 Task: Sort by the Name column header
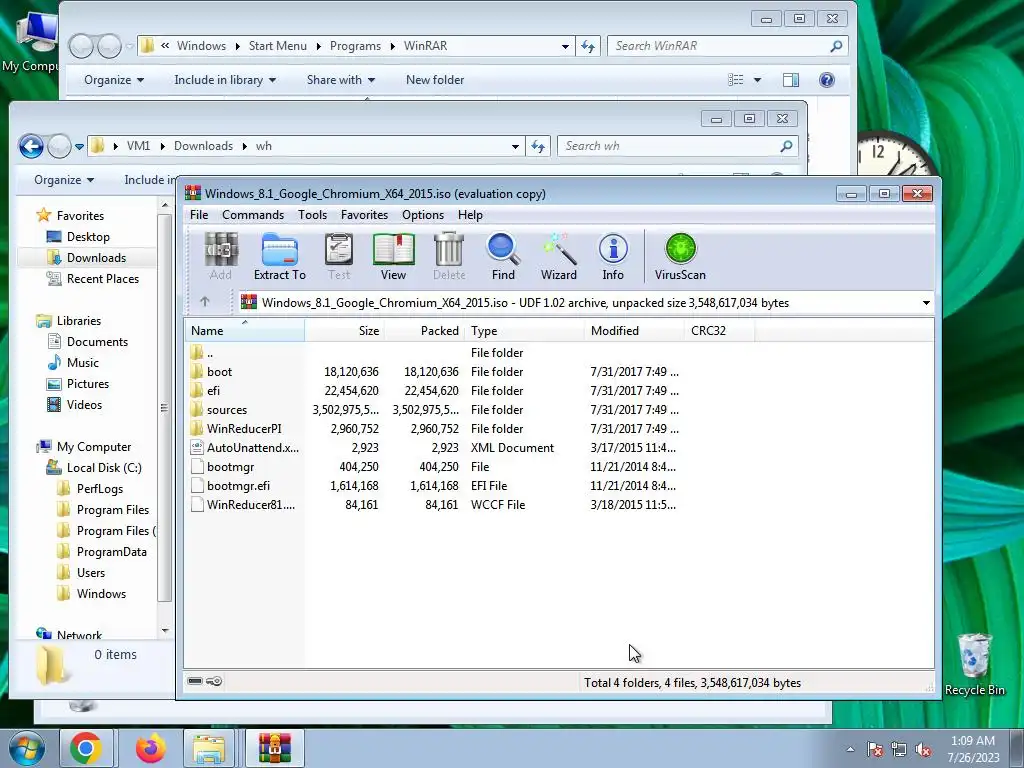244,330
